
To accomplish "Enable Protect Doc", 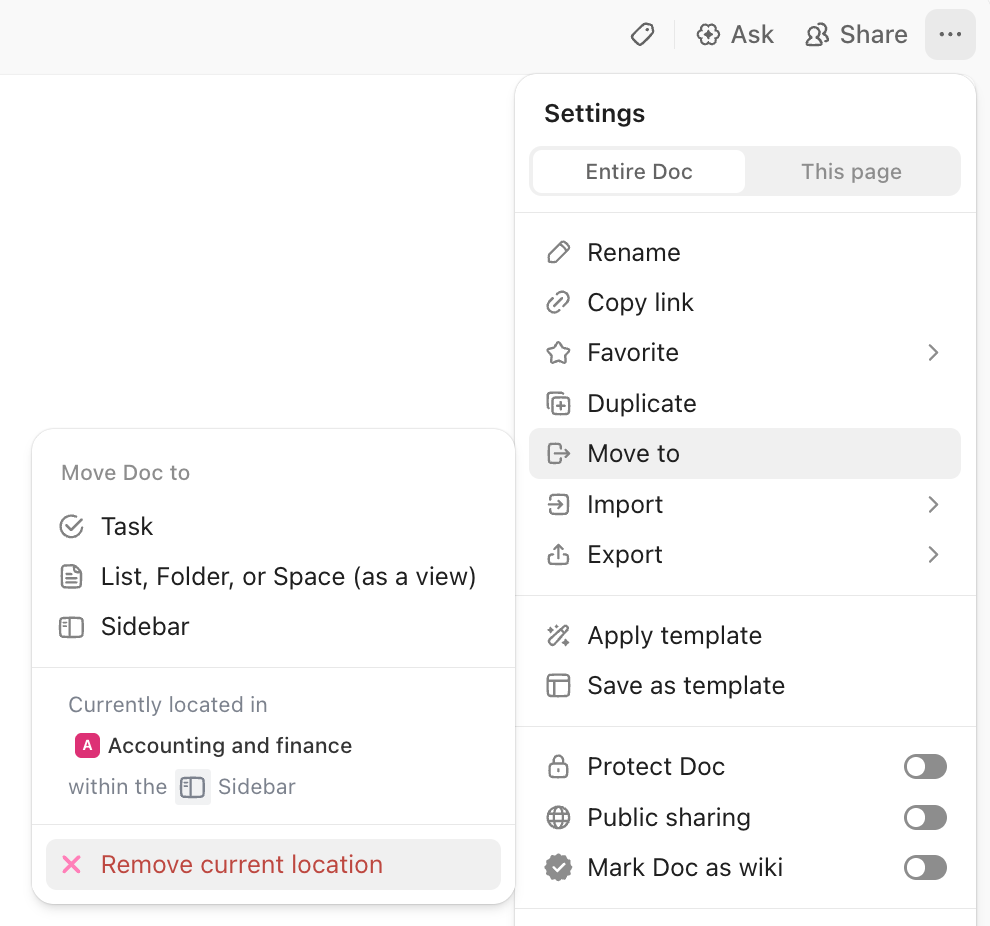I will pos(924,766).
